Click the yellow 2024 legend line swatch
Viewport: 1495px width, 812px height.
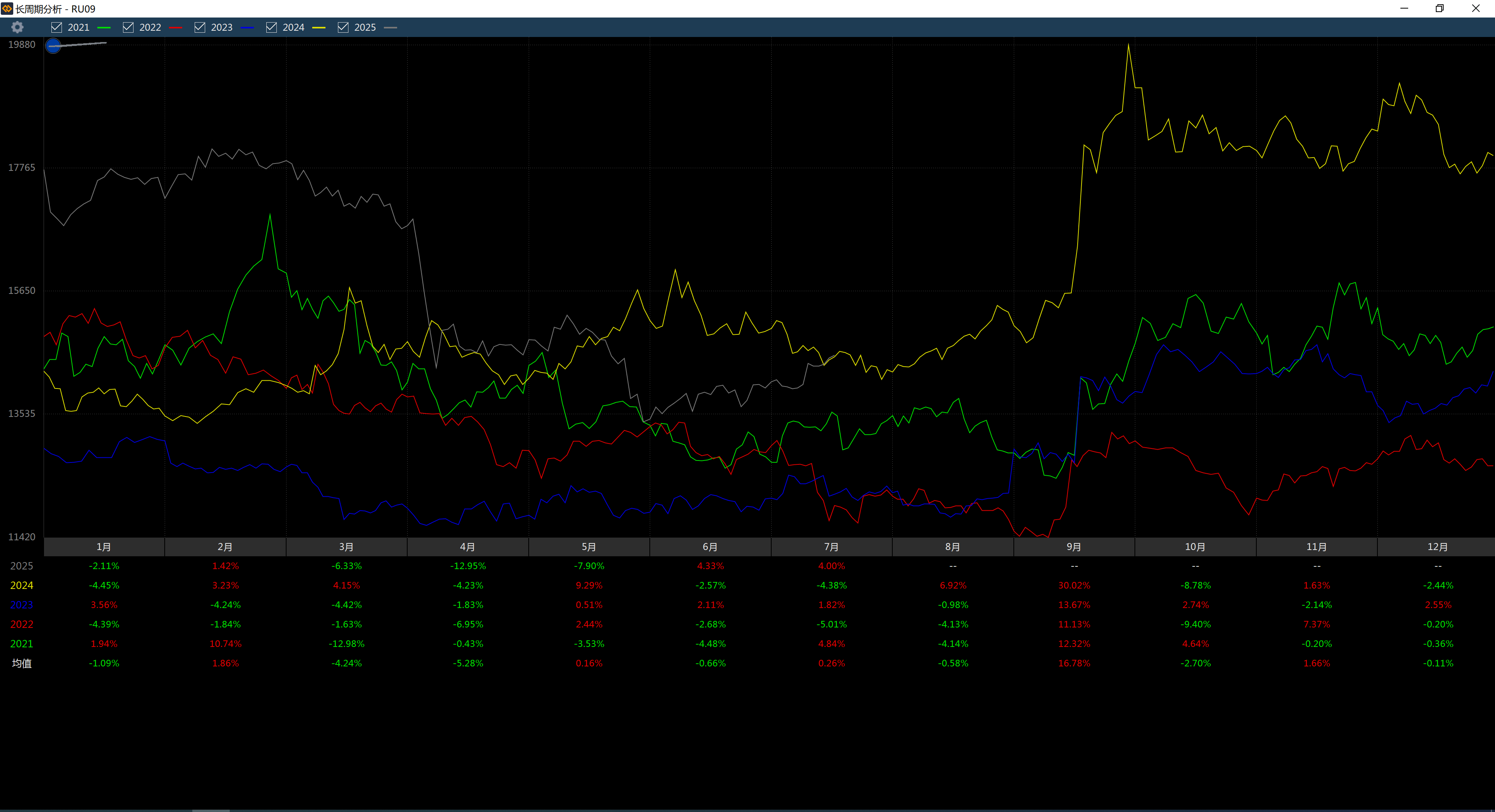(318, 27)
